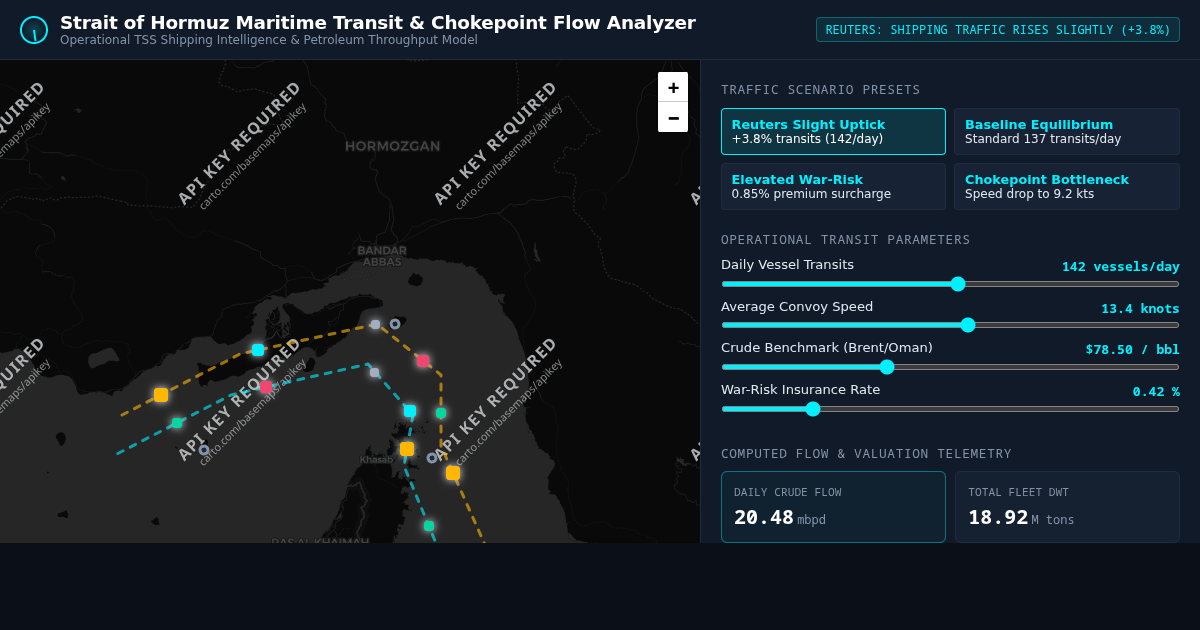This screenshot has width=1200, height=630.
Task: Select cyan vessel marker on teal dashed lane
Action: pos(410,411)
